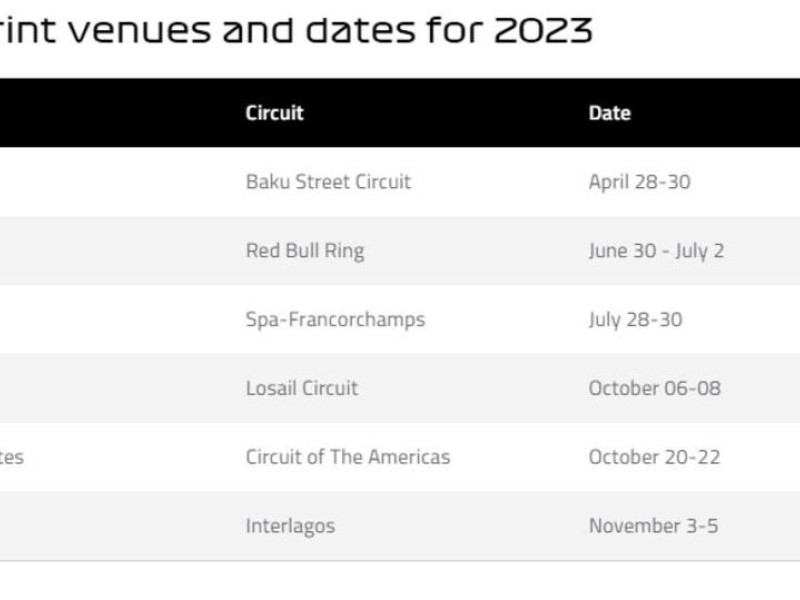Click the June 30 - July 2 date
This screenshot has width=800, height=600.
point(655,250)
